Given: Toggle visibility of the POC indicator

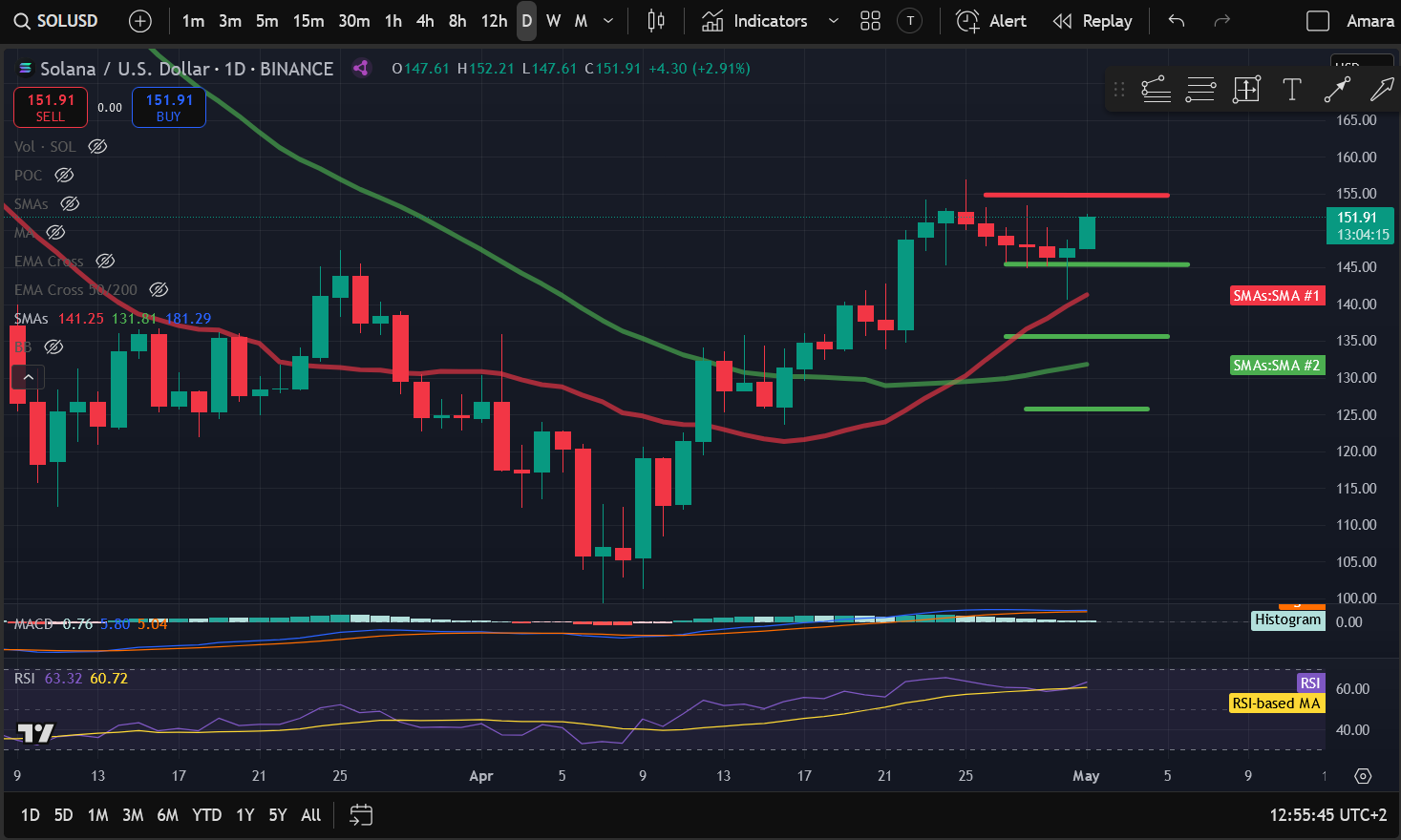Looking at the screenshot, I should click(x=63, y=175).
